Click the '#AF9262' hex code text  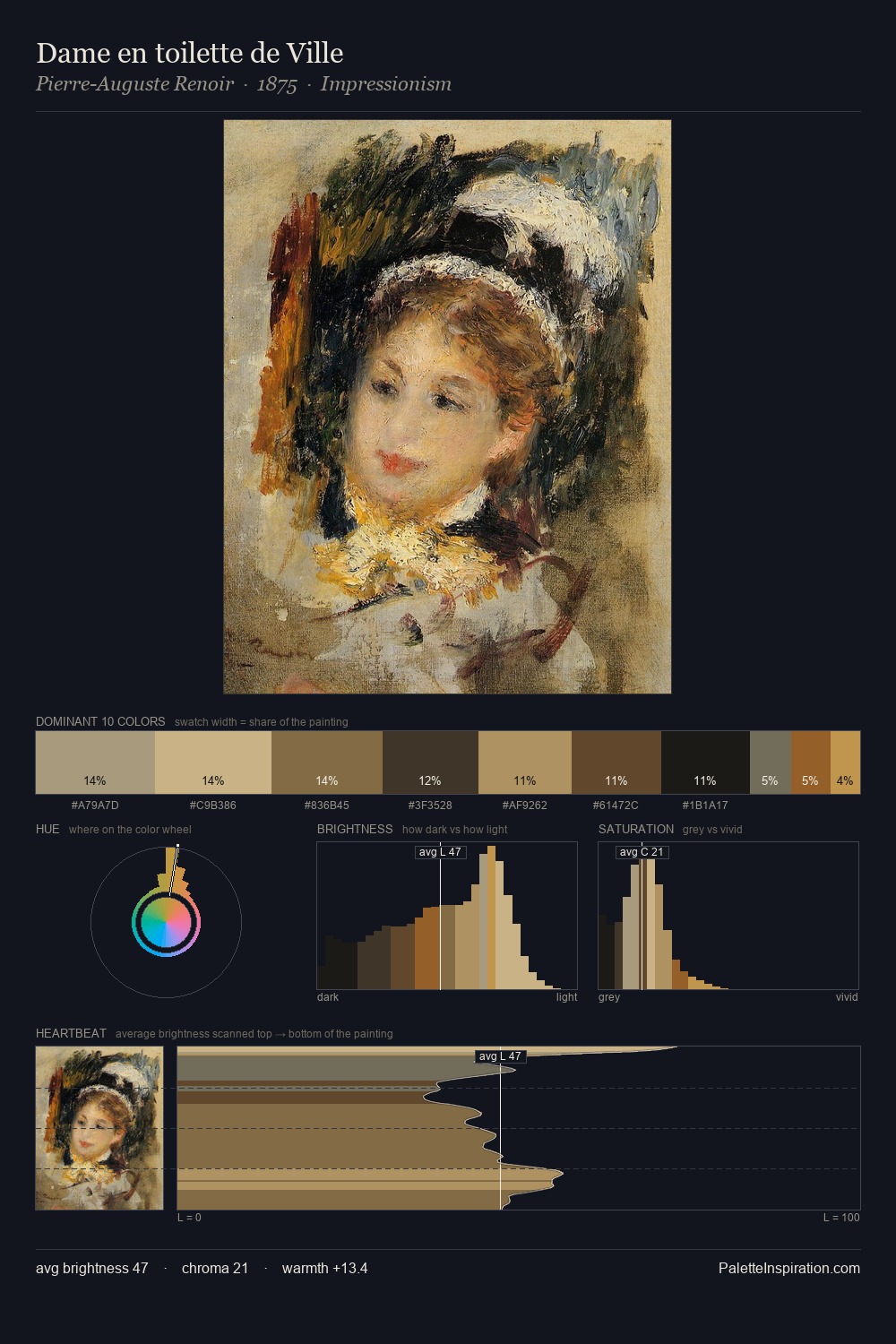click(x=525, y=805)
